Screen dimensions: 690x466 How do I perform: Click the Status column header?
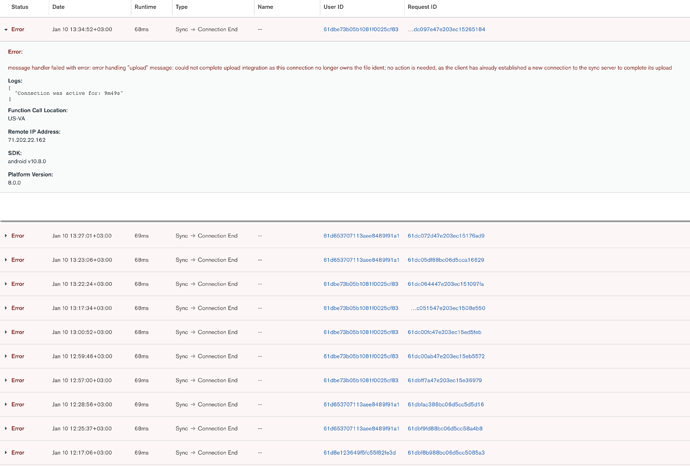click(x=19, y=7)
